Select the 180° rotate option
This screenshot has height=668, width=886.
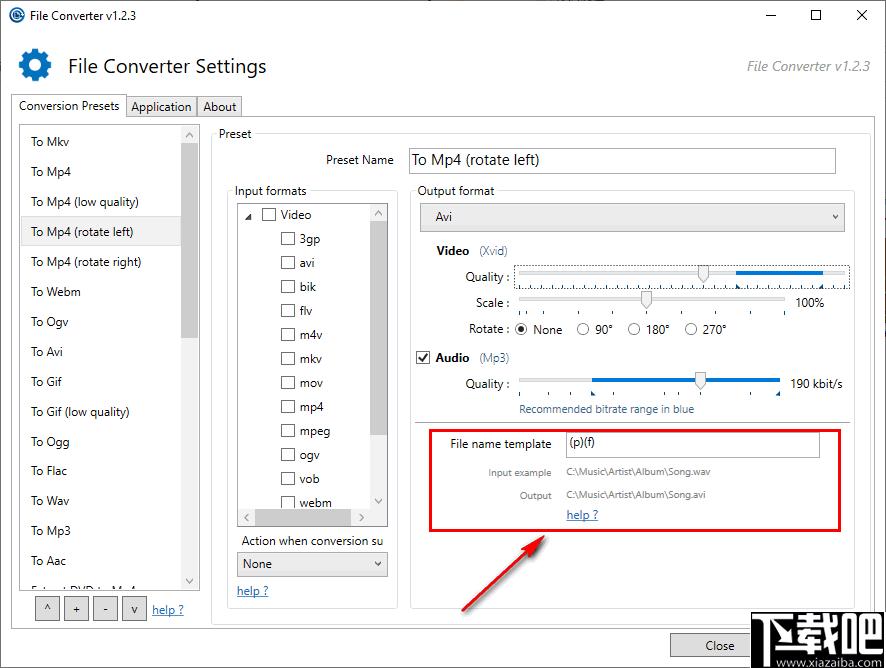(x=634, y=329)
